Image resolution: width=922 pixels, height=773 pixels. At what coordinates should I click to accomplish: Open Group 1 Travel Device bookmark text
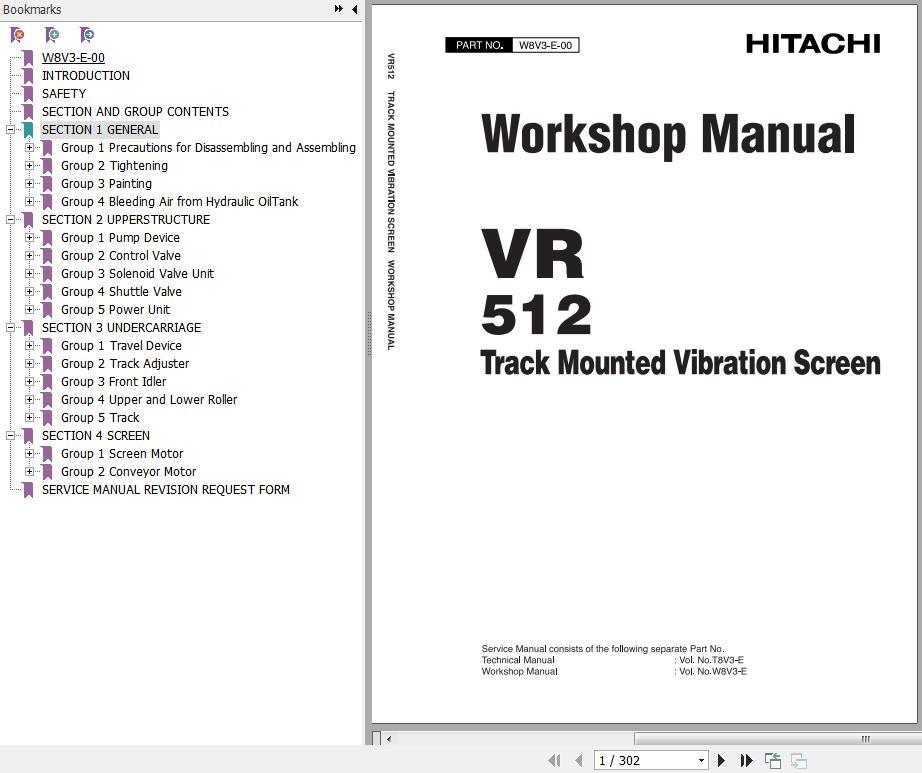point(121,346)
